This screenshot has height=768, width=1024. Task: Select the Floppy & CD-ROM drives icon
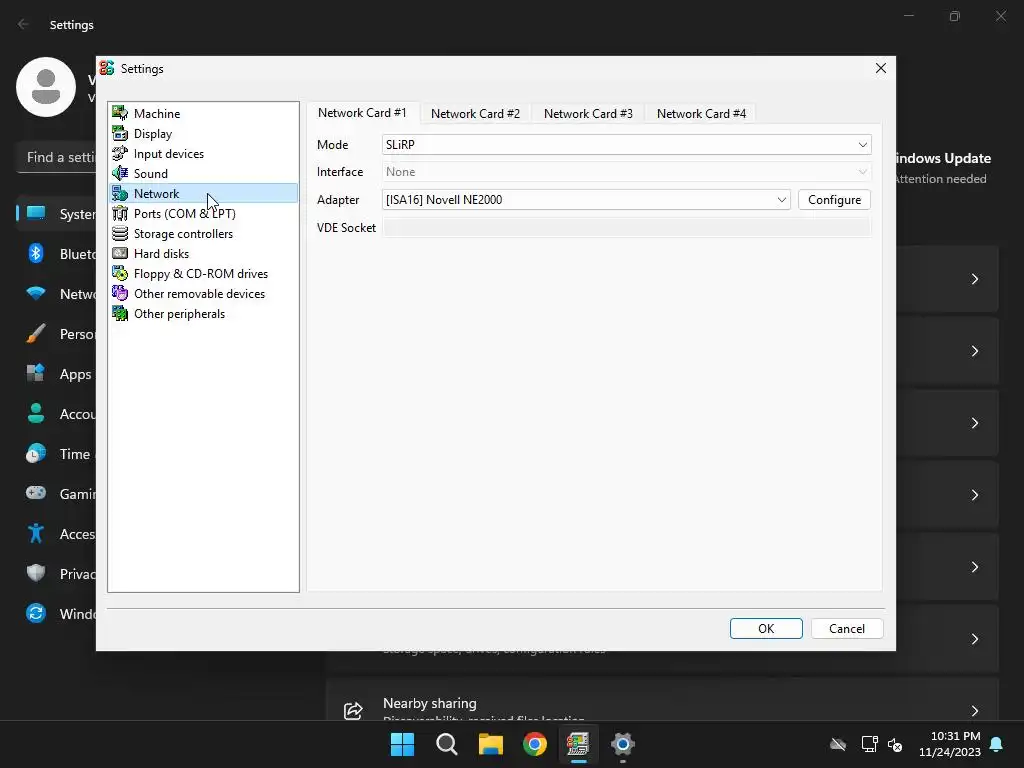pos(120,274)
